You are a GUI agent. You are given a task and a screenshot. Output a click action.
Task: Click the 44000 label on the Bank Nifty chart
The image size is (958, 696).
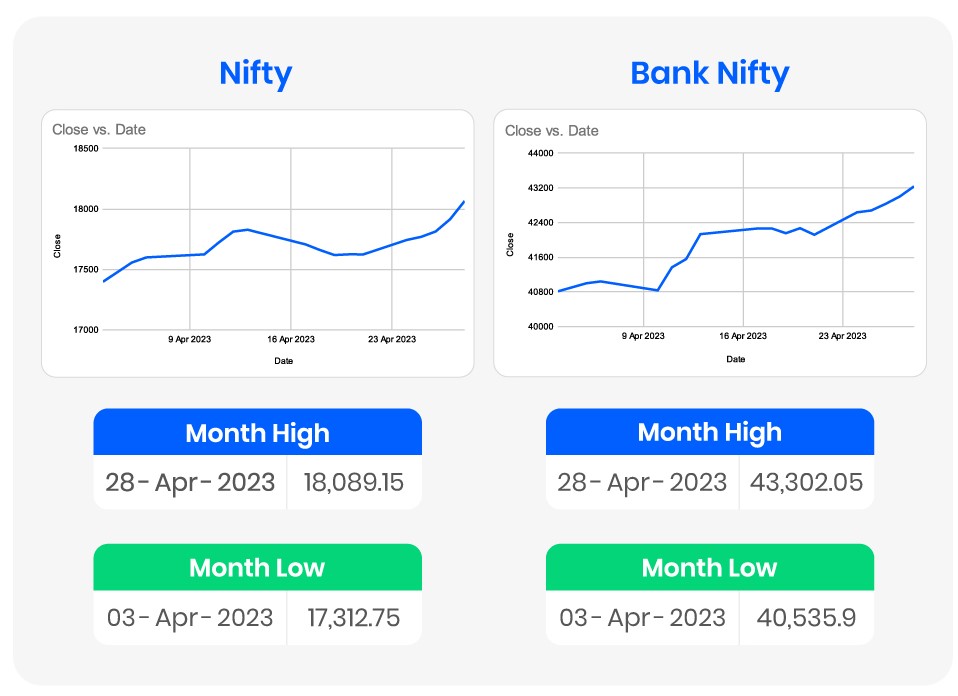click(541, 153)
